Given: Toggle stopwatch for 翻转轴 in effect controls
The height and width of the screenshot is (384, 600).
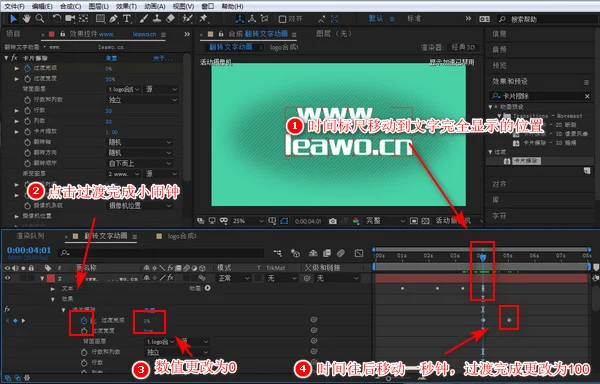Looking at the screenshot, I should point(27,142).
